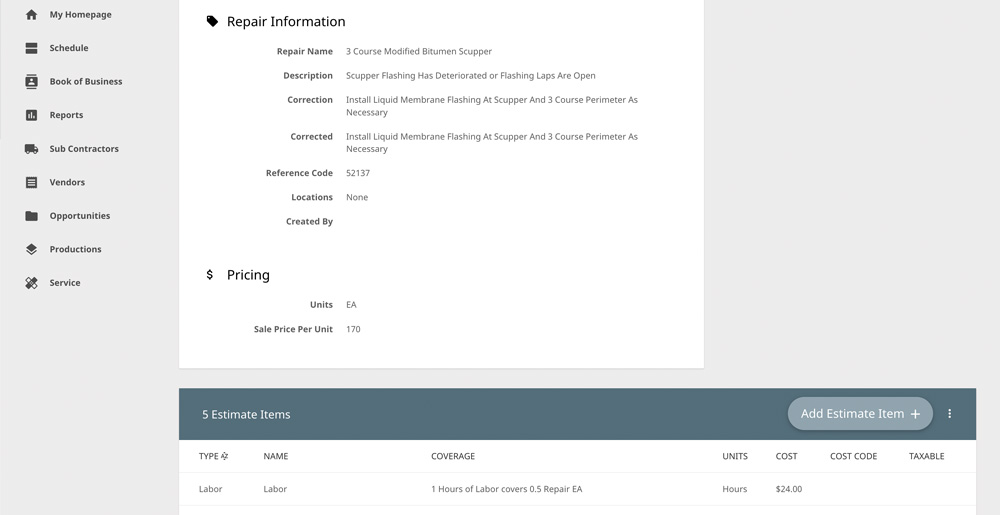Click the Locations value None
The width and height of the screenshot is (1000, 515).
(x=357, y=198)
